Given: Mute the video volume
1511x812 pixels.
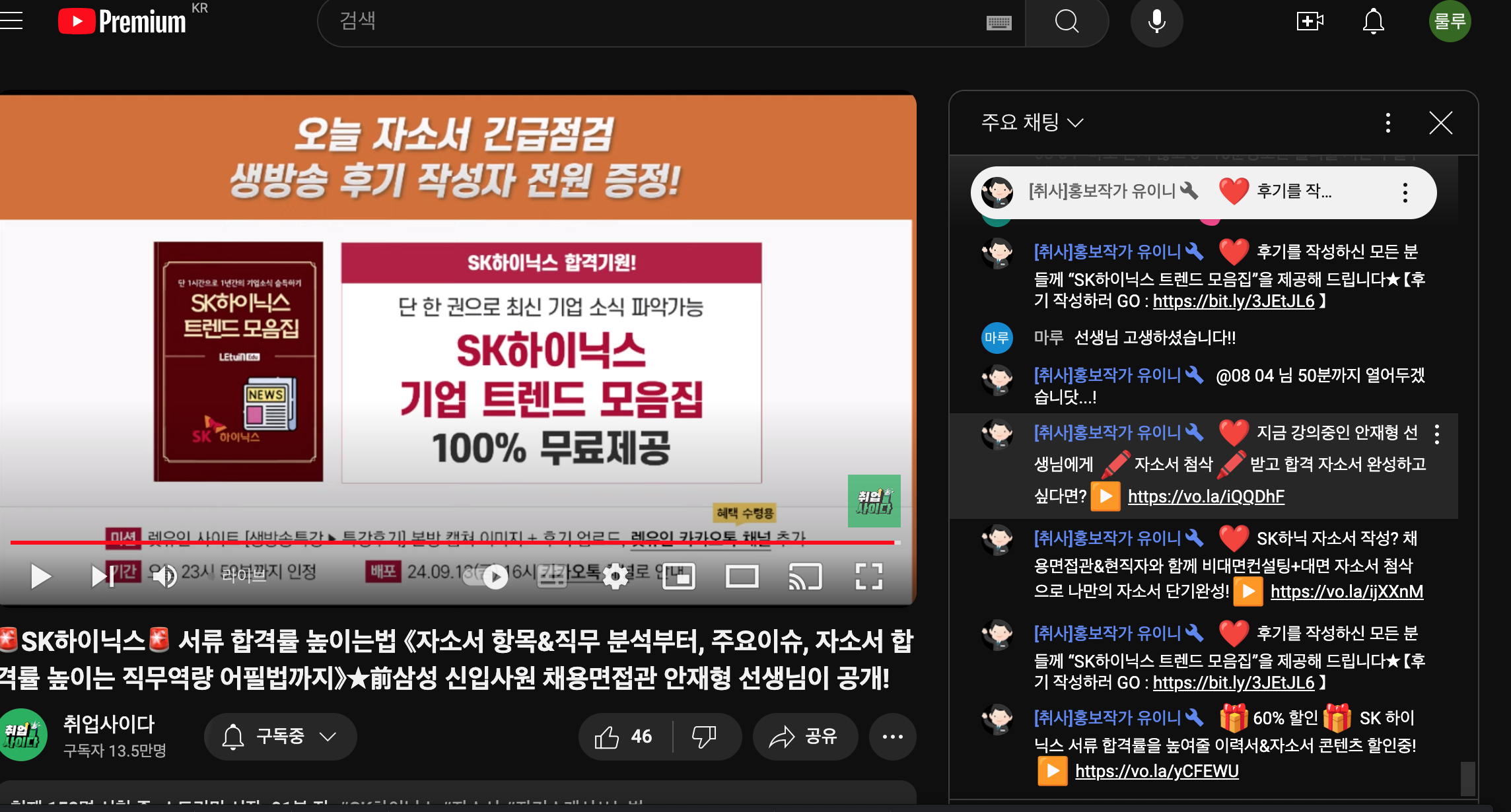Looking at the screenshot, I should click(164, 576).
